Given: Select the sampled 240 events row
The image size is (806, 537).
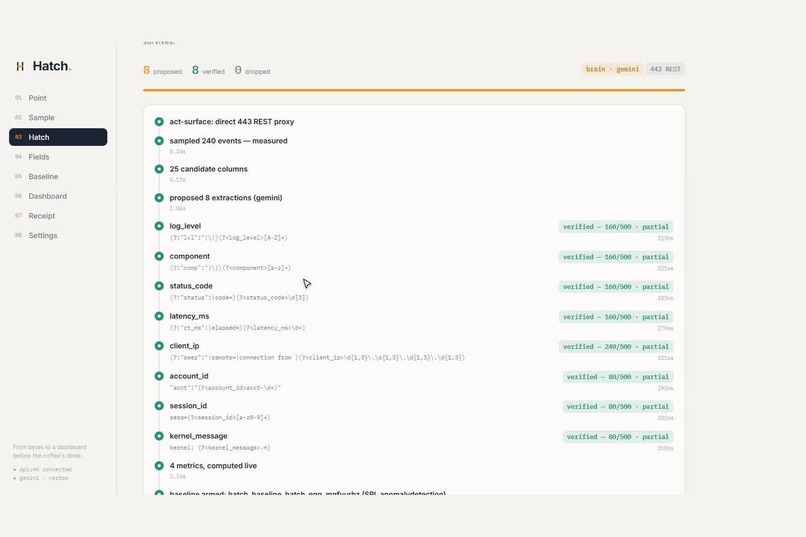Looking at the screenshot, I should point(228,141).
